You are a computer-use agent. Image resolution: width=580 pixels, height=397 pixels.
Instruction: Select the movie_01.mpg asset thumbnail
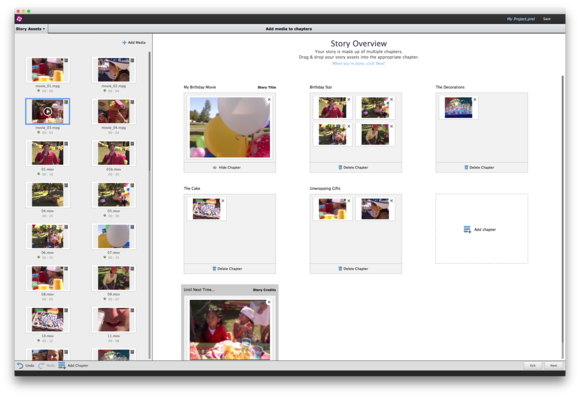[47, 70]
